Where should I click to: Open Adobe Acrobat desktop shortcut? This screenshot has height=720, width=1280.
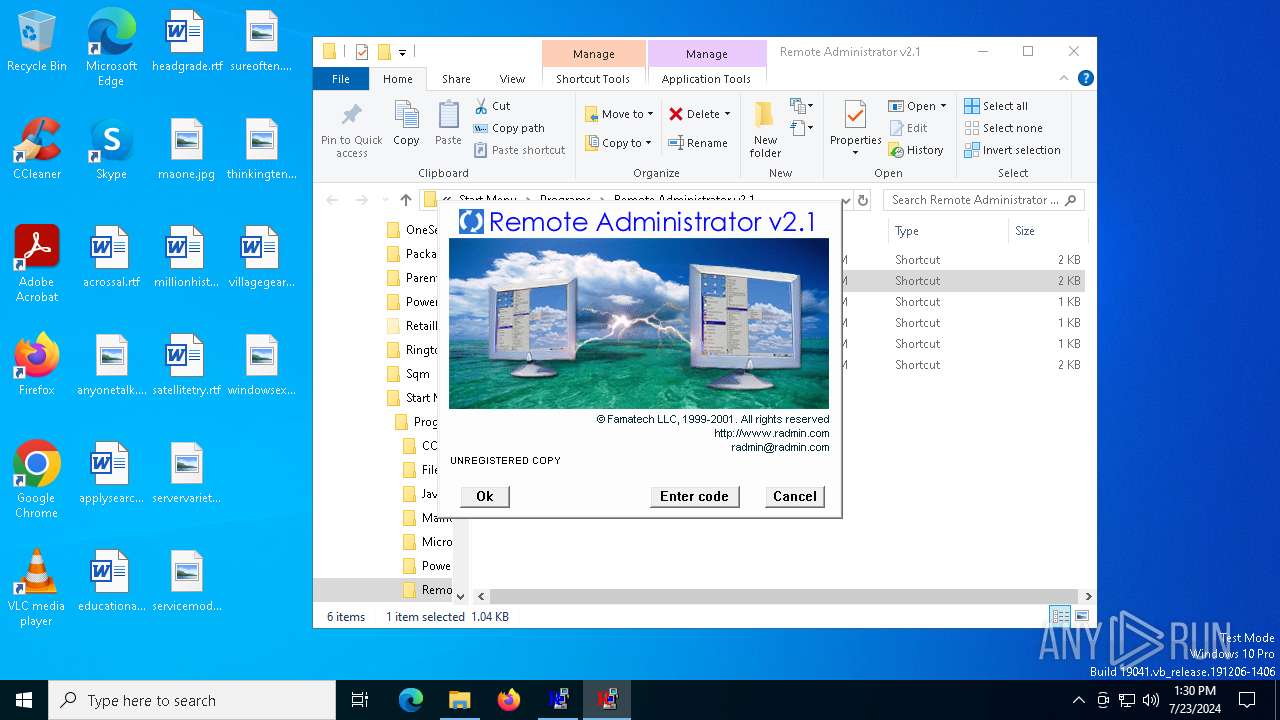37,264
